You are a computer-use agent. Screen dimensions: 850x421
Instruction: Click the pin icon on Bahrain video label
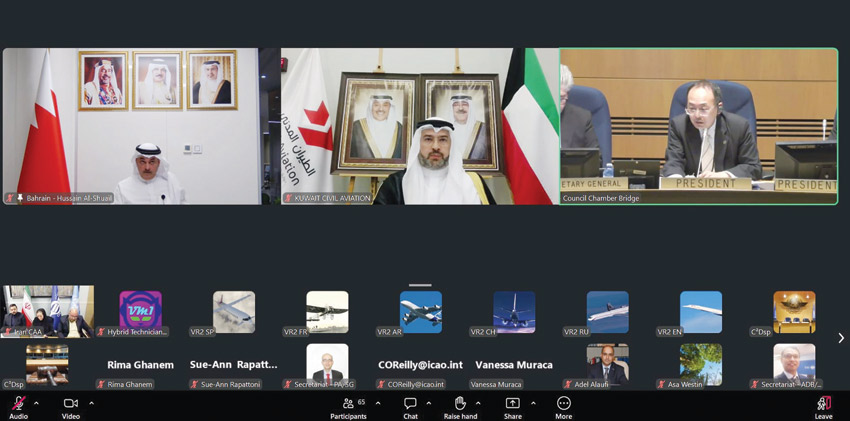point(20,198)
